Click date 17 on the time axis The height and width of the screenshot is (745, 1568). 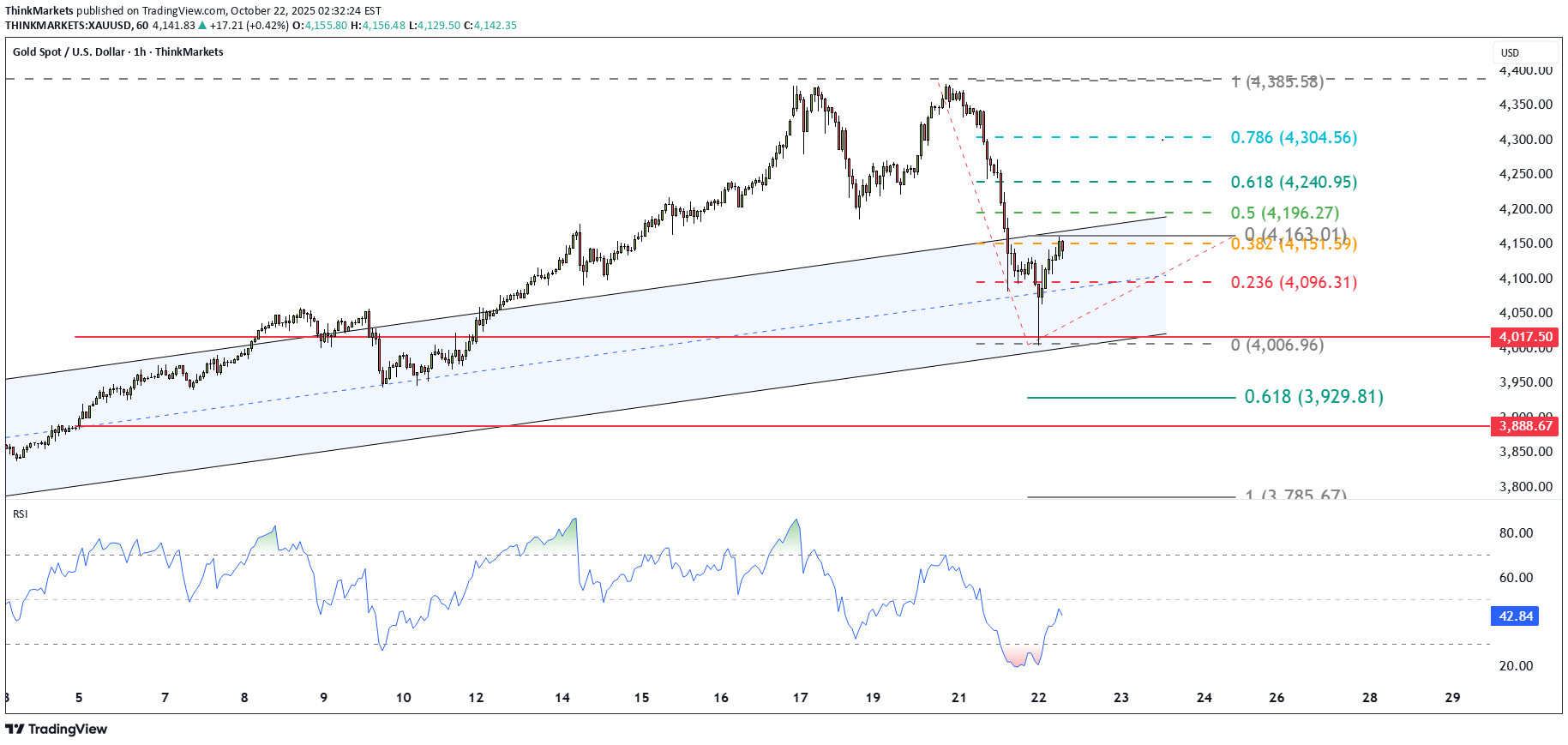point(800,698)
